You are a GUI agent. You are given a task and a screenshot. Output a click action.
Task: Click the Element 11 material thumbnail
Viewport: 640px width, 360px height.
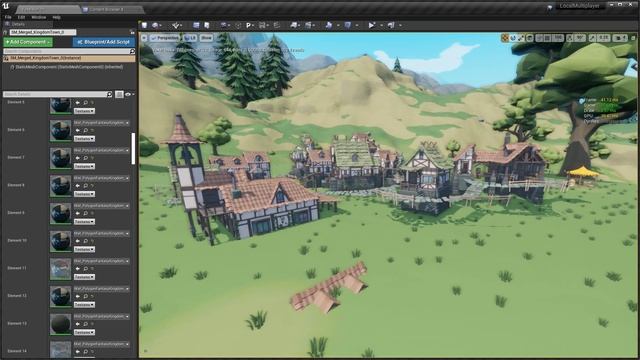60,269
